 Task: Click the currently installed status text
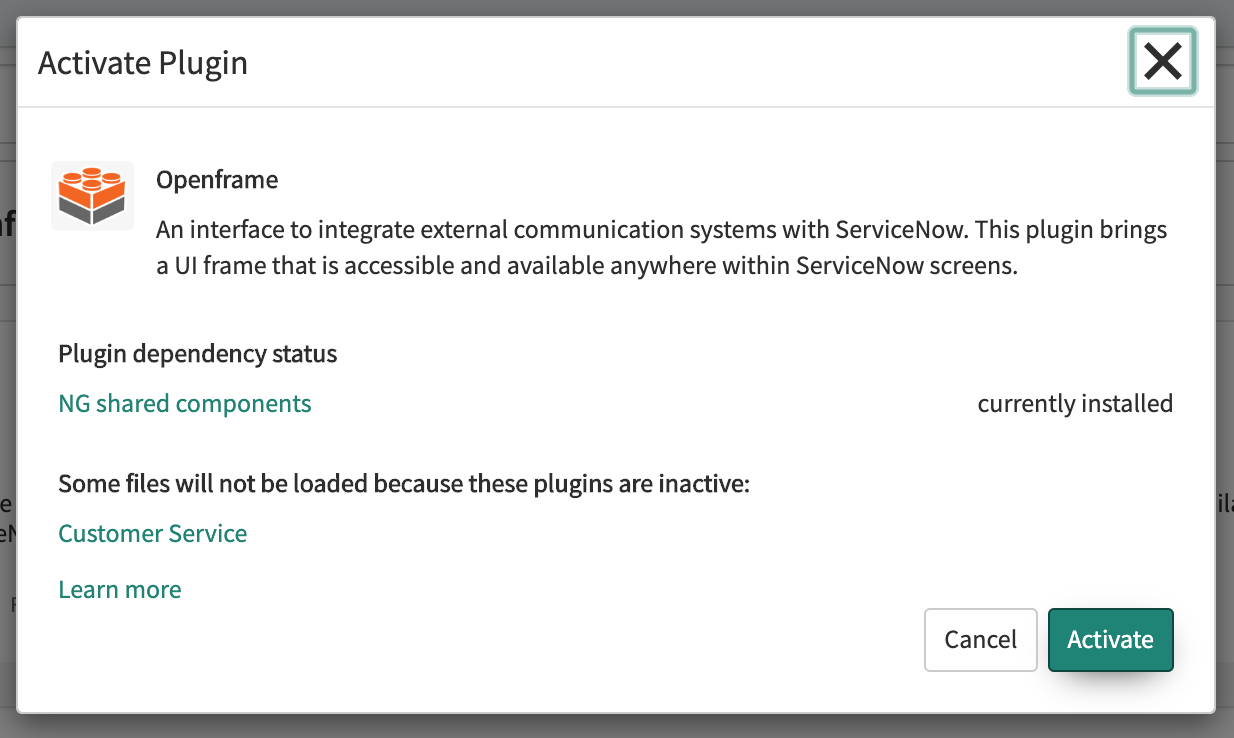coord(1075,403)
